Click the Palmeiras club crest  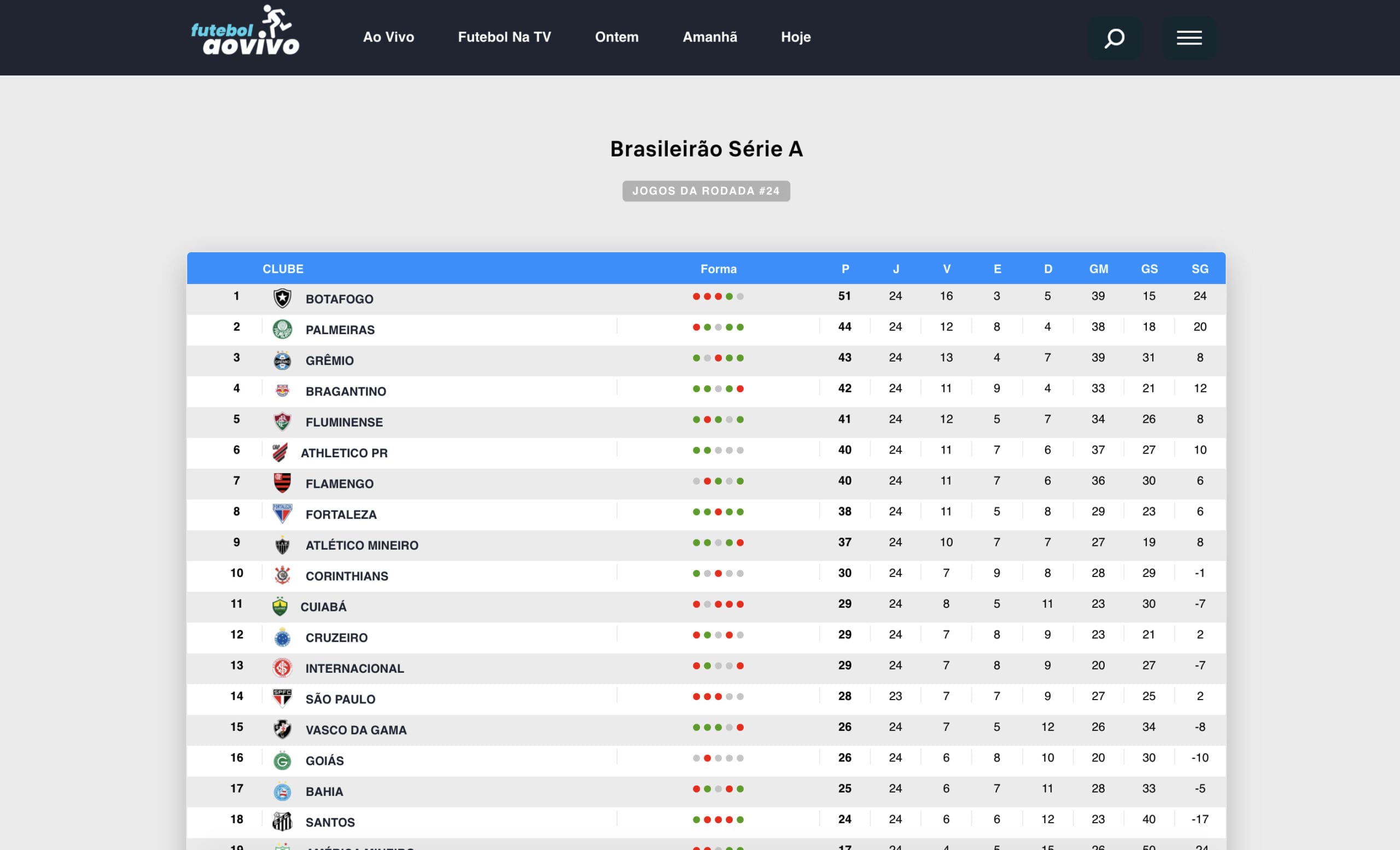pos(282,329)
